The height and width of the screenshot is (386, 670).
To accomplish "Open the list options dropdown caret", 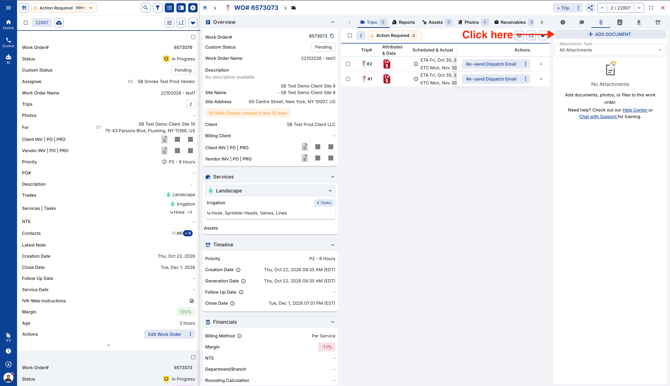I will pos(193,23).
